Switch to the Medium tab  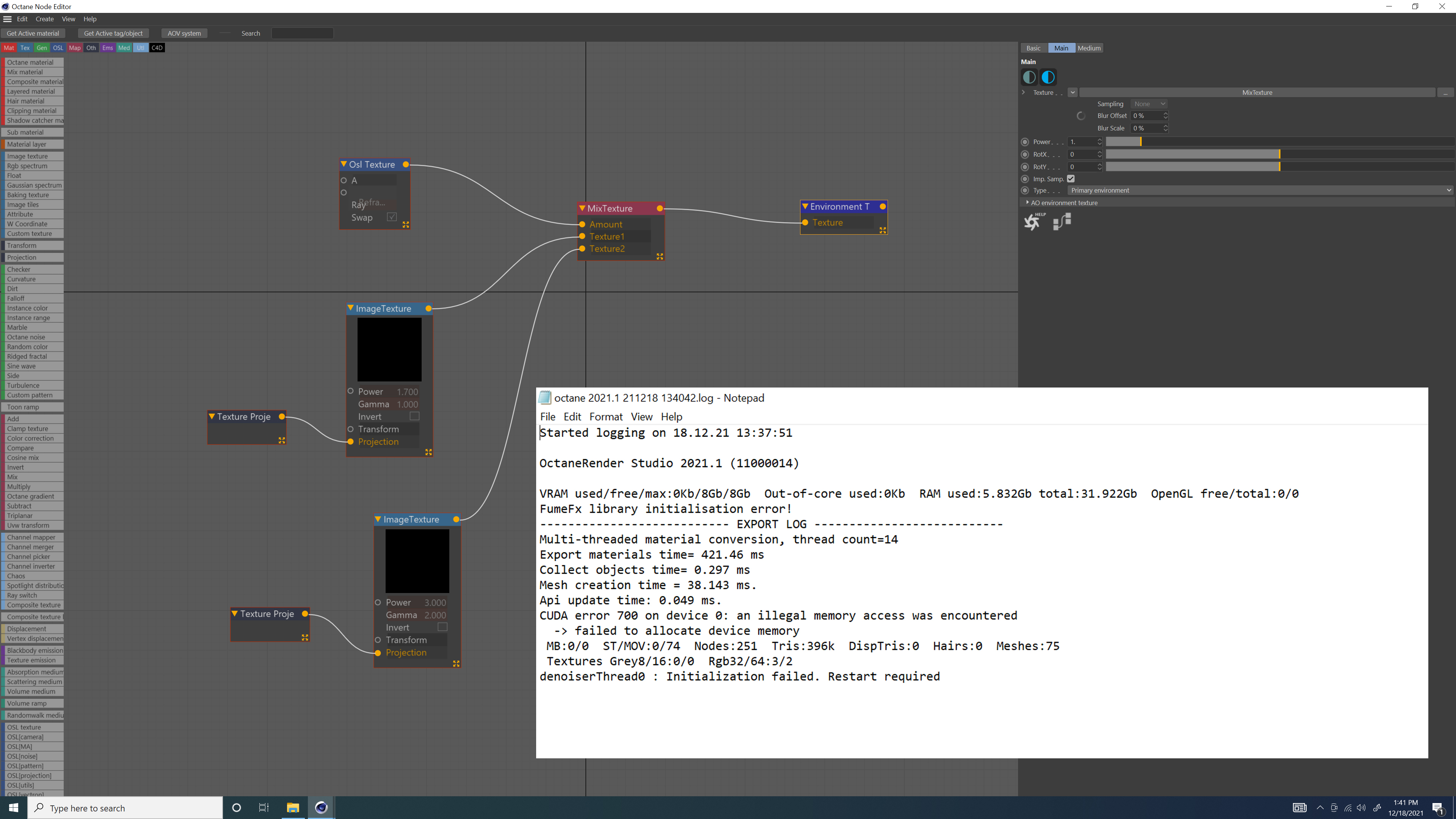point(1089,48)
